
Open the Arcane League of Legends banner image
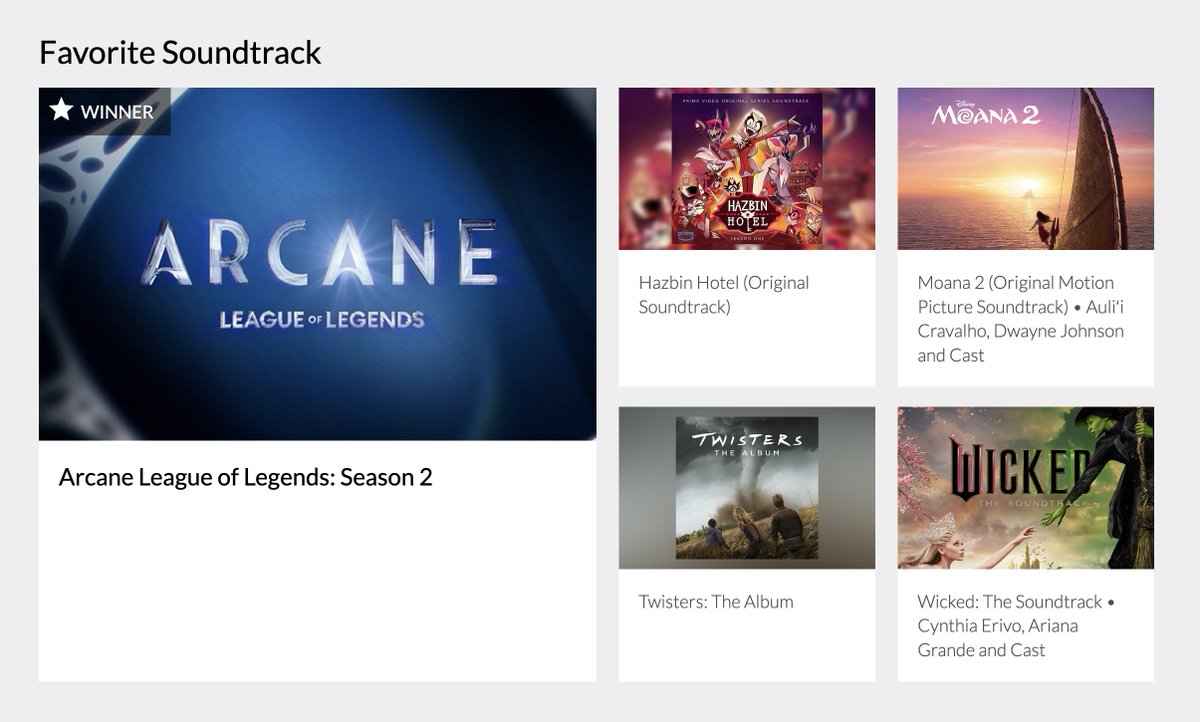[x=318, y=264]
